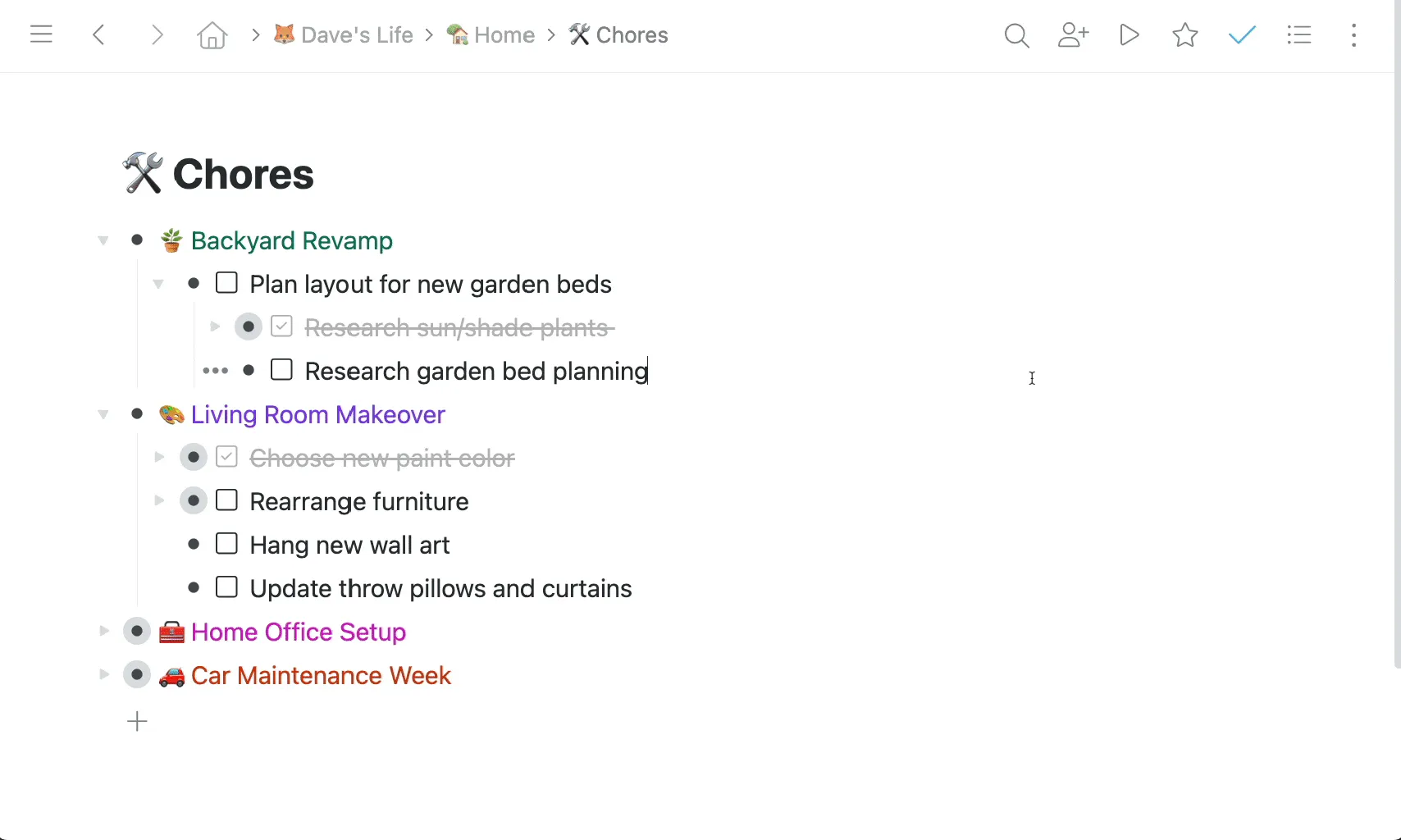Go back with the left arrow
The height and width of the screenshot is (840, 1401).
click(99, 34)
